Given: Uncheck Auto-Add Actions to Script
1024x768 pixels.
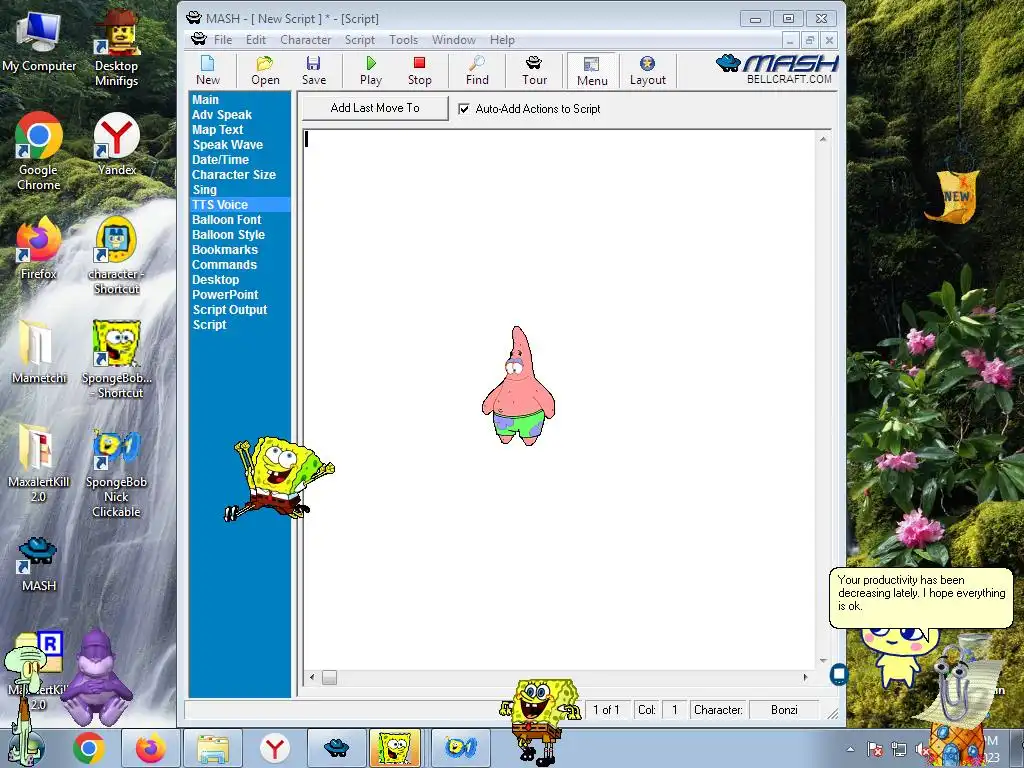Looking at the screenshot, I should (464, 109).
